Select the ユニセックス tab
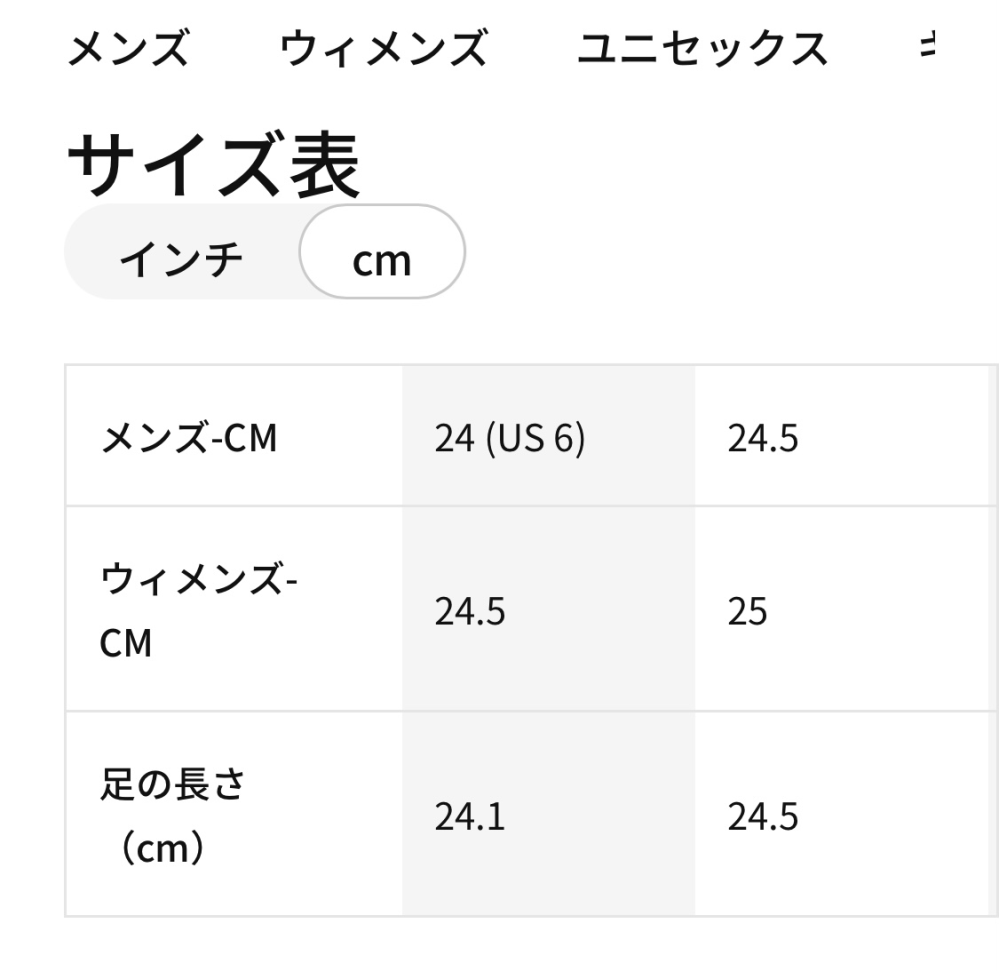999x971 pixels. (702, 48)
